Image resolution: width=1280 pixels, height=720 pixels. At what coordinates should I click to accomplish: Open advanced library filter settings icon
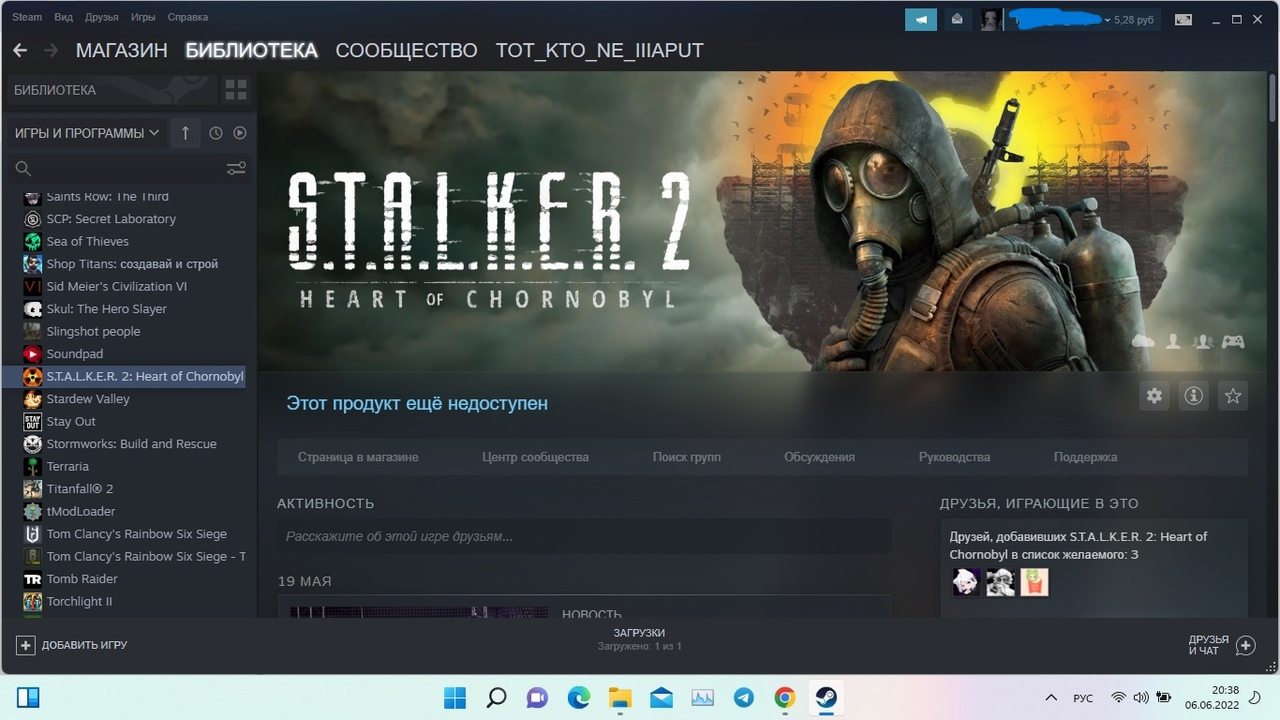[236, 168]
